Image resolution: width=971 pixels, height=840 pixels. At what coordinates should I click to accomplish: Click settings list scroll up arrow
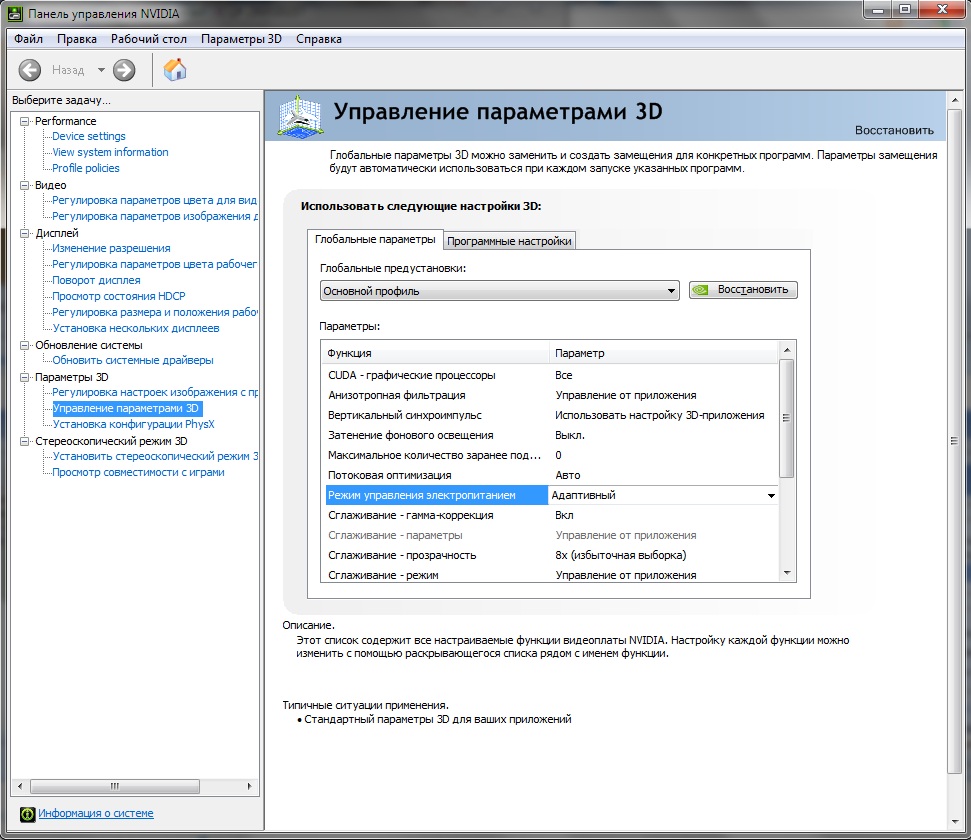pos(786,350)
